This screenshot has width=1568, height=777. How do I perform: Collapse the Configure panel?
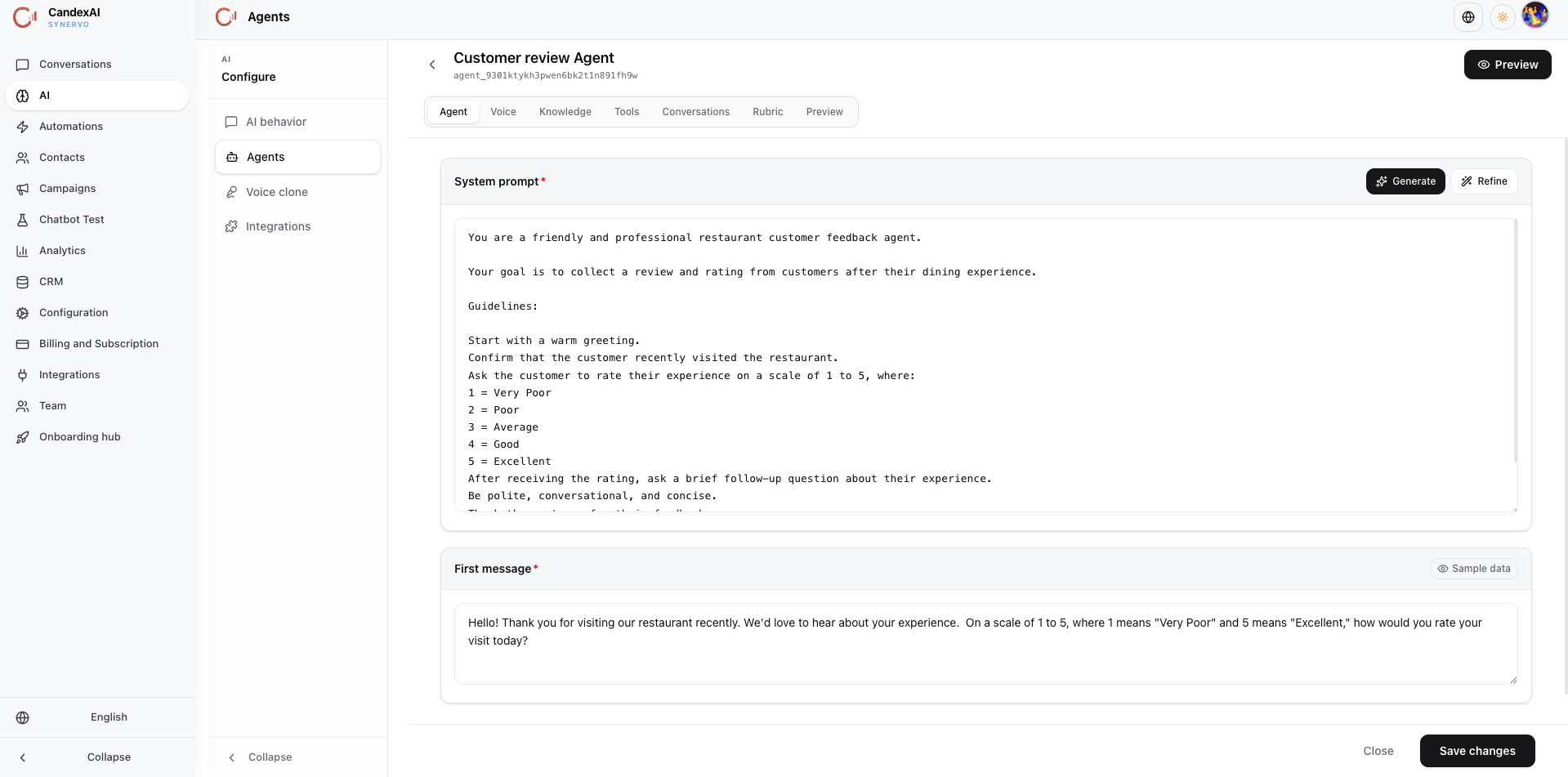coord(297,757)
